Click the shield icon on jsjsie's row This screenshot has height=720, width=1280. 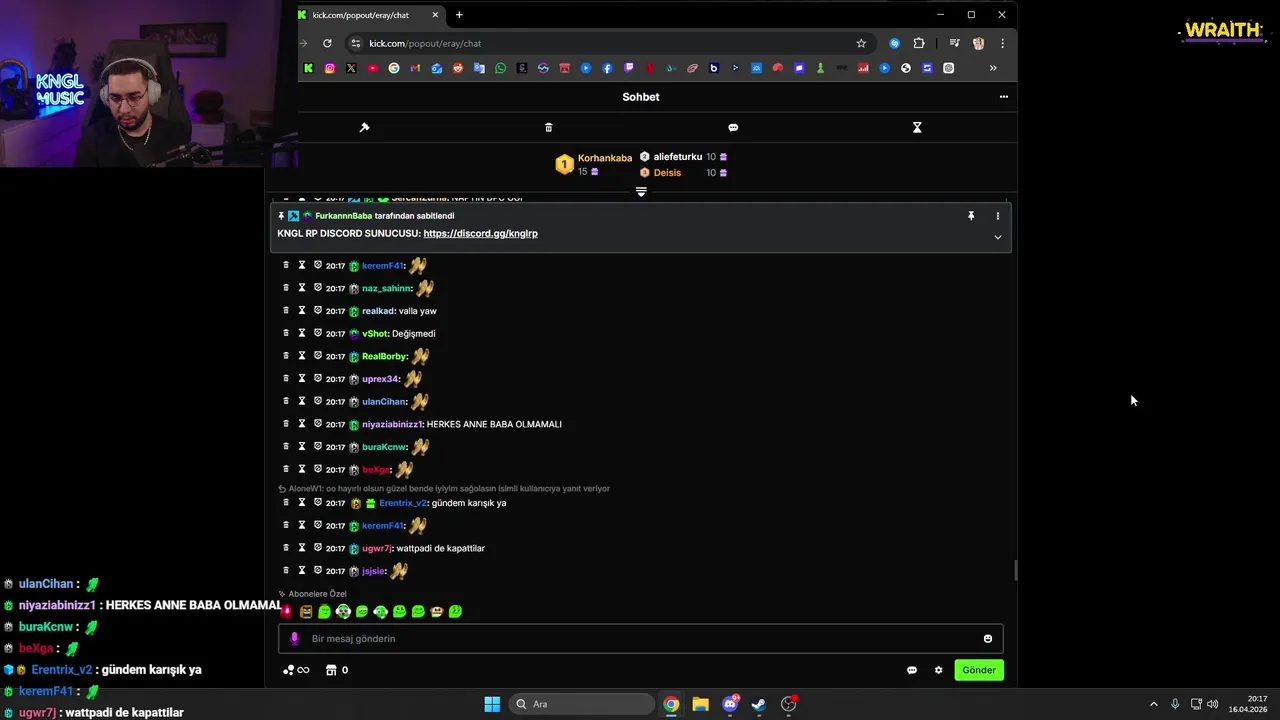tap(318, 571)
